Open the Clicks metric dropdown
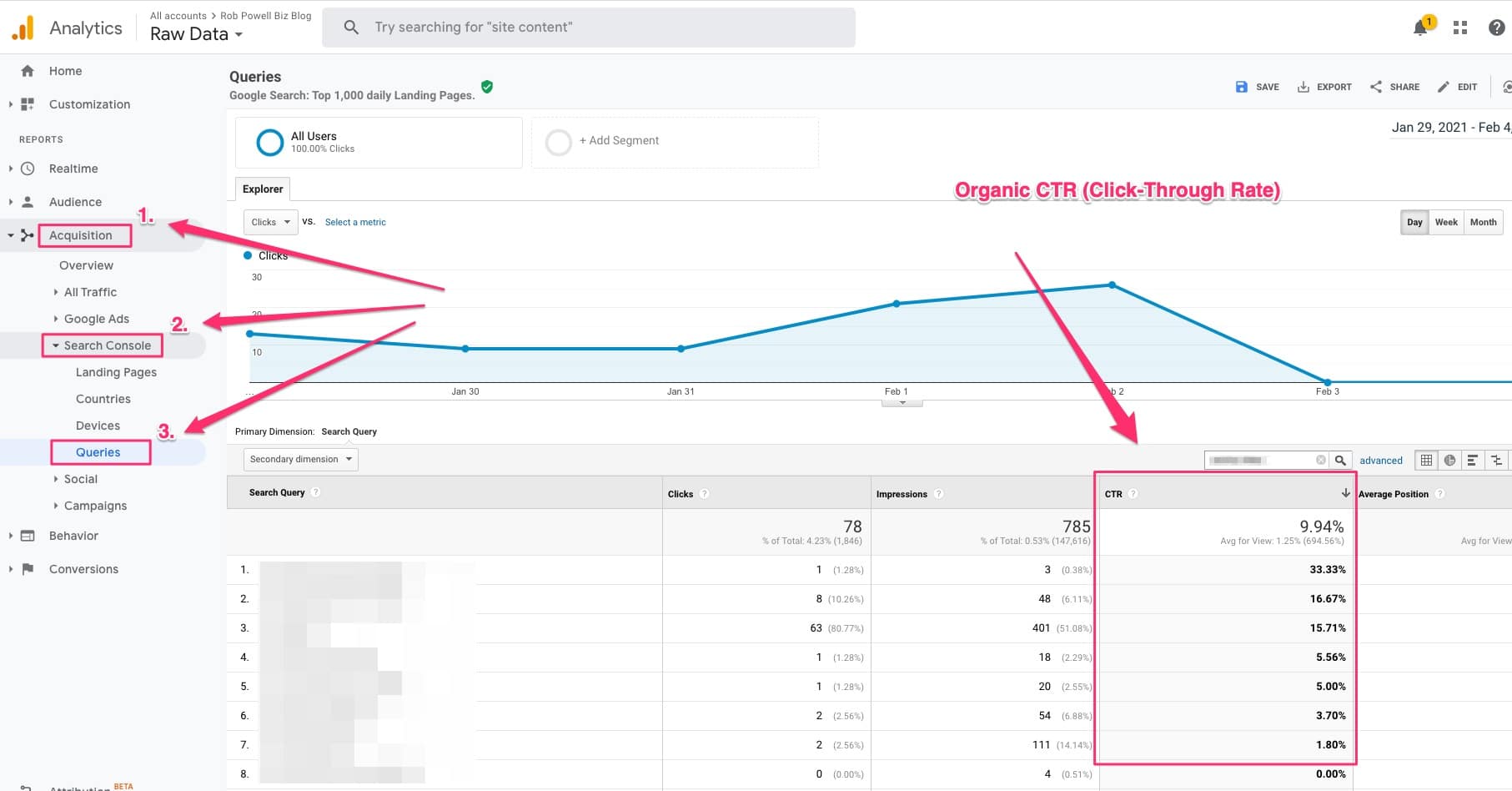1512x791 pixels. coord(269,222)
